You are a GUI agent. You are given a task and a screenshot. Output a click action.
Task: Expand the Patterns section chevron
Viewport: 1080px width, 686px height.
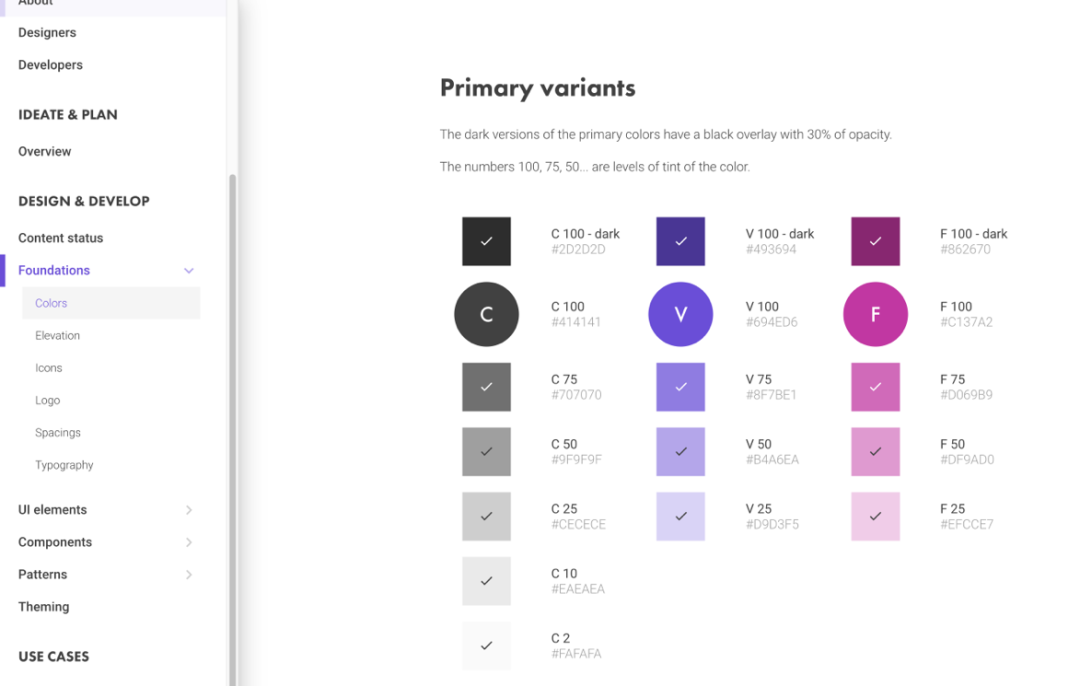(x=188, y=575)
